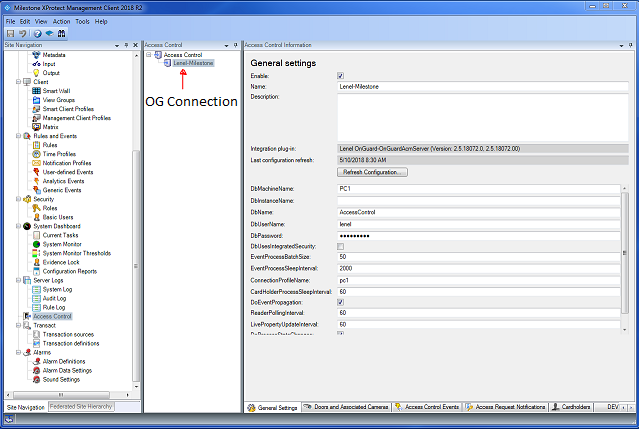Select the Roles keys icon

(x=36, y=208)
